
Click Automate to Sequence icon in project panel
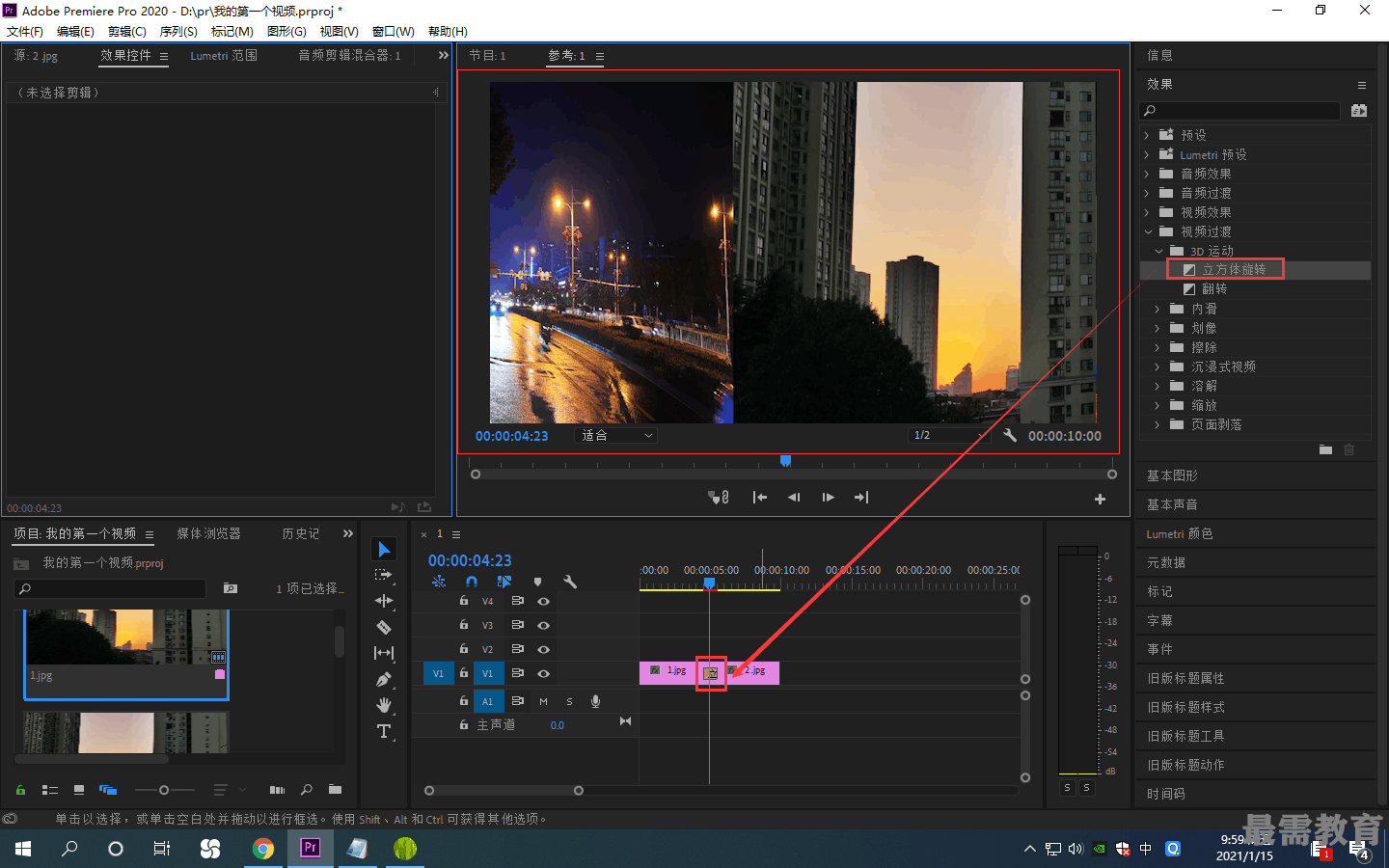coord(277,790)
